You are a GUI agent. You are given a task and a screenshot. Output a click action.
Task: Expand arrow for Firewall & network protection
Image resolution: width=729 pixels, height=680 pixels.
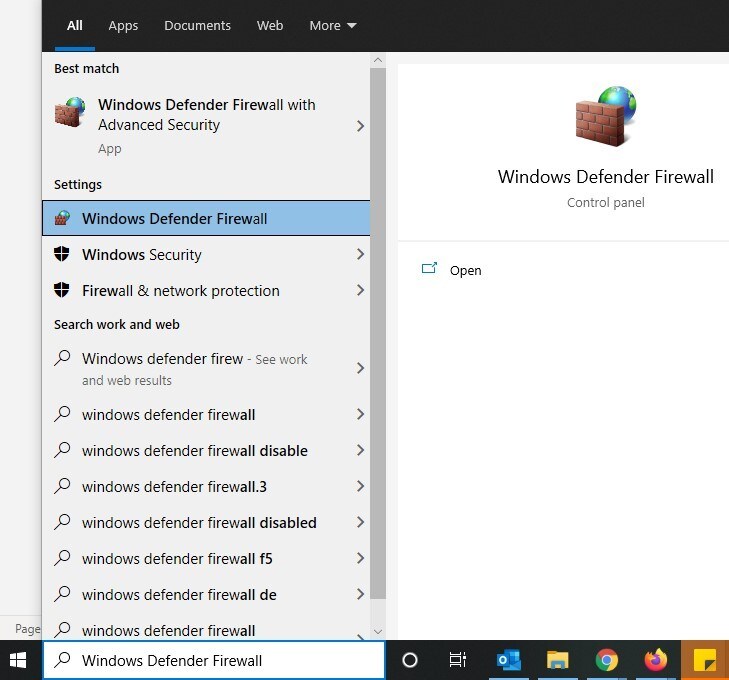click(x=360, y=291)
